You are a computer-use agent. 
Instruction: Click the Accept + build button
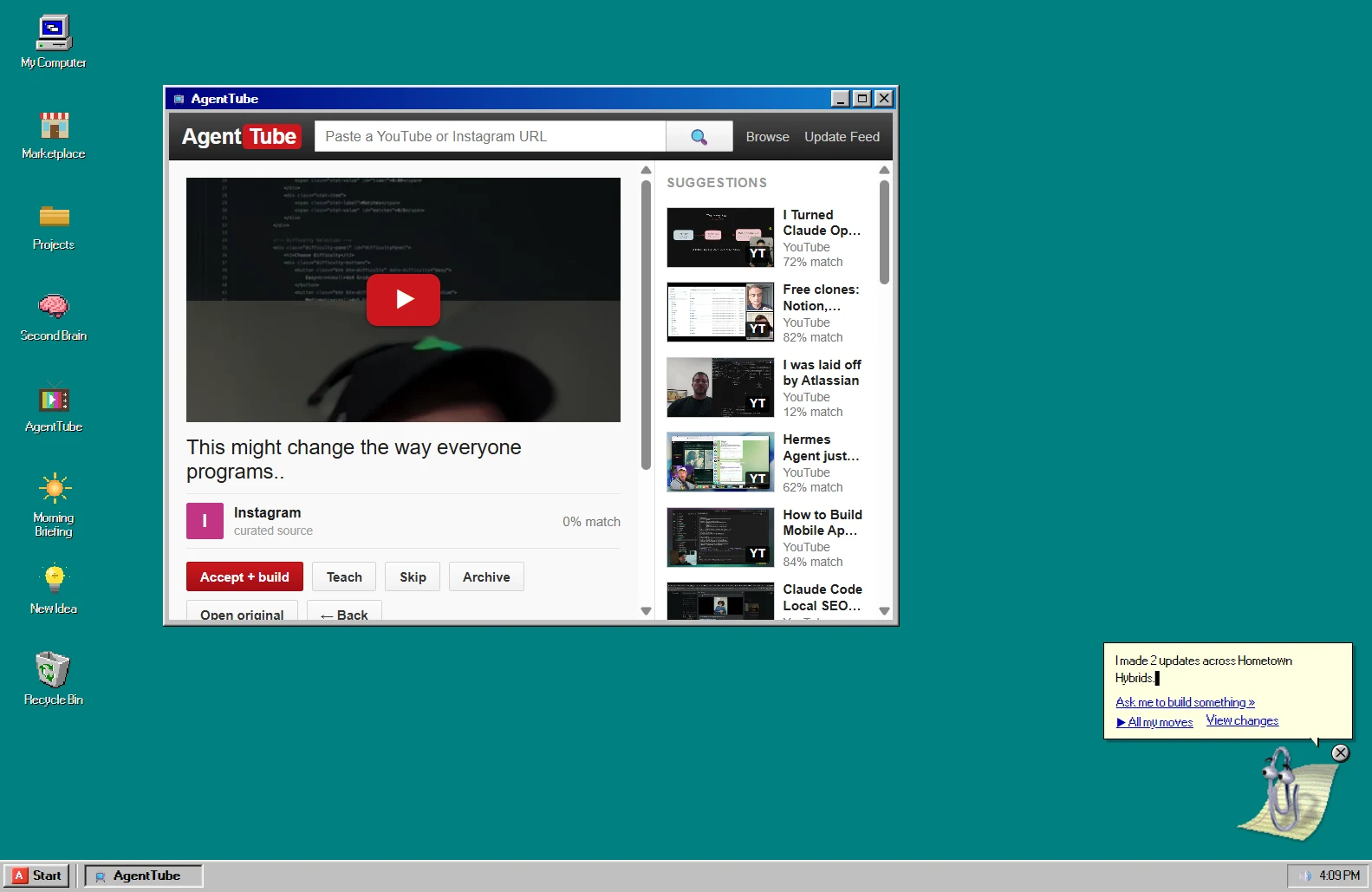coord(244,577)
